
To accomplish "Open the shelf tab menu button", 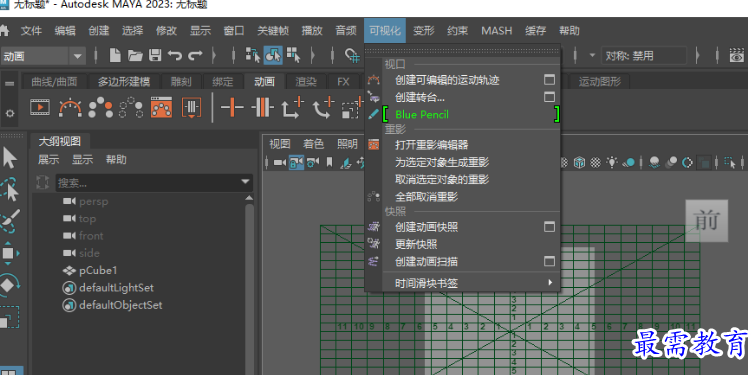I will click(10, 83).
